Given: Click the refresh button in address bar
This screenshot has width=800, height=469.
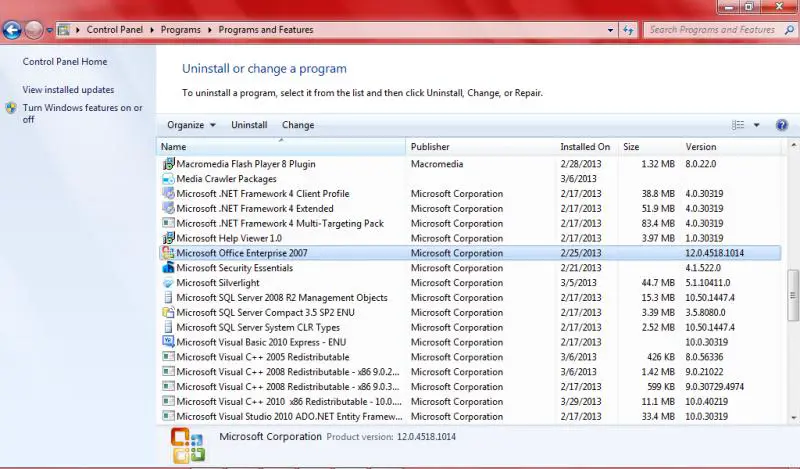Looking at the screenshot, I should (x=629, y=30).
